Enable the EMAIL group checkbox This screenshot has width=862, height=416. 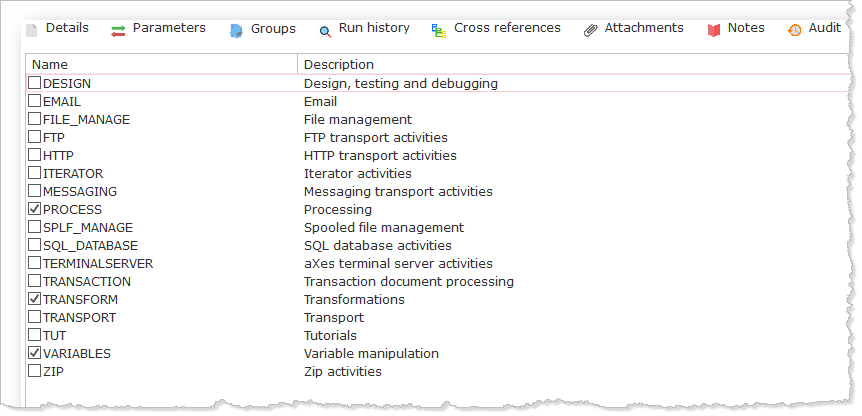tap(35, 101)
